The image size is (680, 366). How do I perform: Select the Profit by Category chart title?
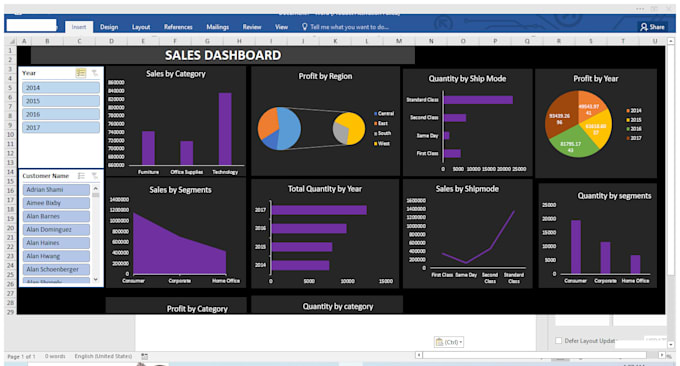click(x=197, y=309)
